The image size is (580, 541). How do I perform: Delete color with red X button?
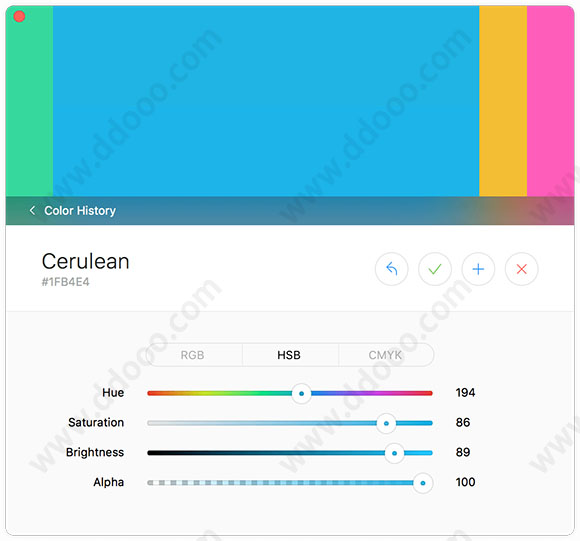[x=521, y=269]
